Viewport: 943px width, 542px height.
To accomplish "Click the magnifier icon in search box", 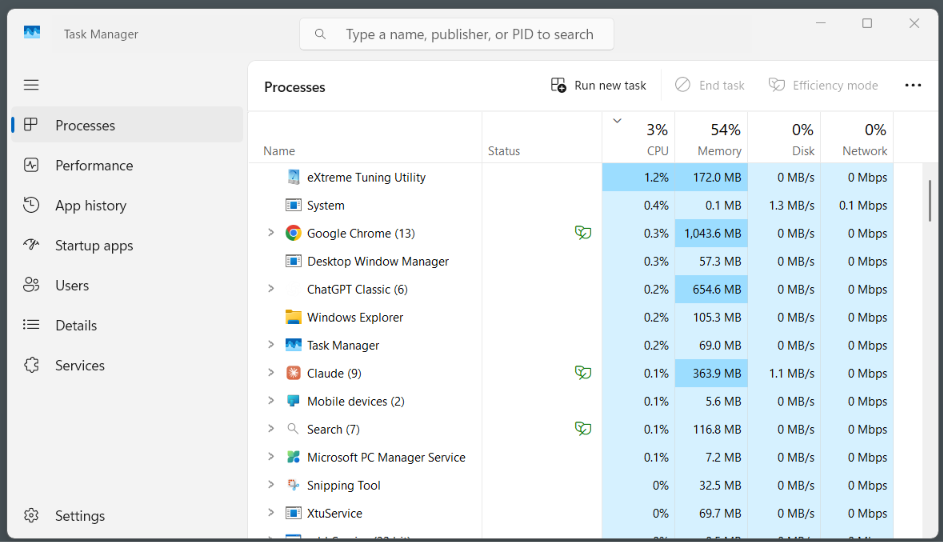I will click(320, 34).
